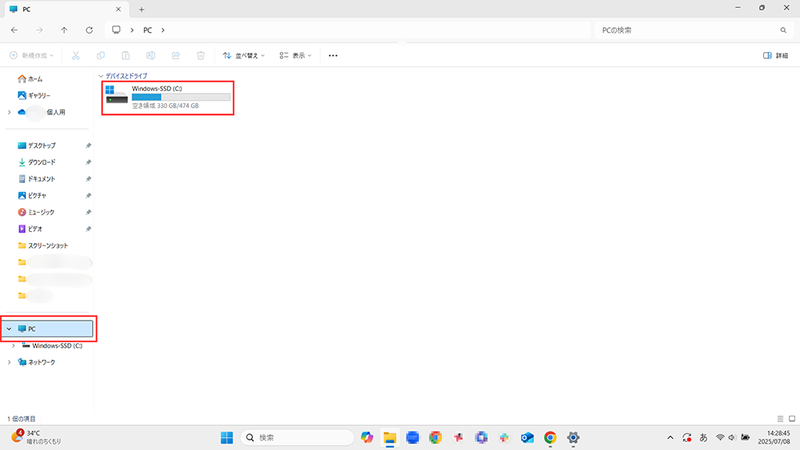
Task: Collapse the PC node in sidebar
Action: pyautogui.click(x=9, y=329)
